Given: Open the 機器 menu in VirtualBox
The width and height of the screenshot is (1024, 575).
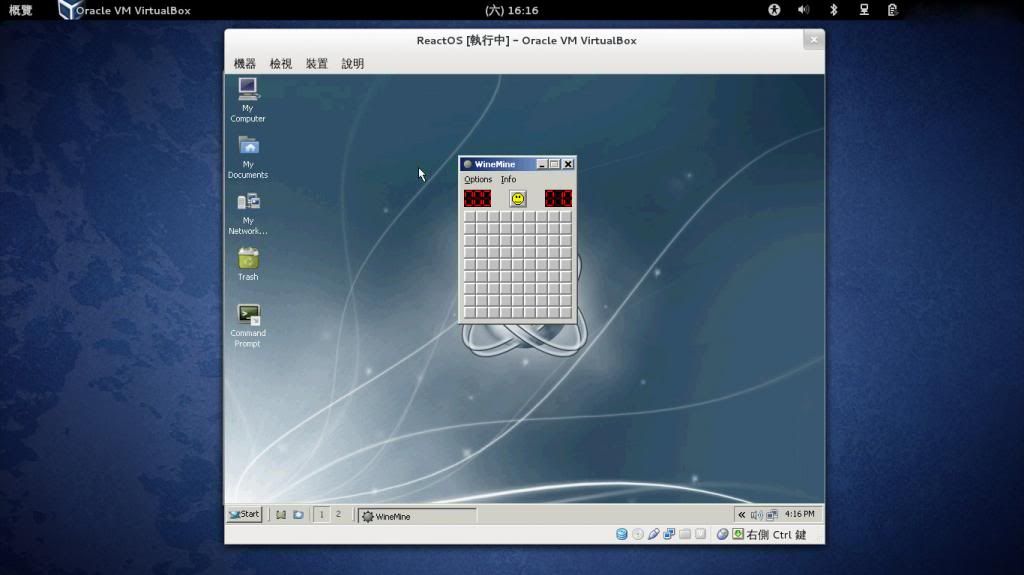Looking at the screenshot, I should pos(245,63).
